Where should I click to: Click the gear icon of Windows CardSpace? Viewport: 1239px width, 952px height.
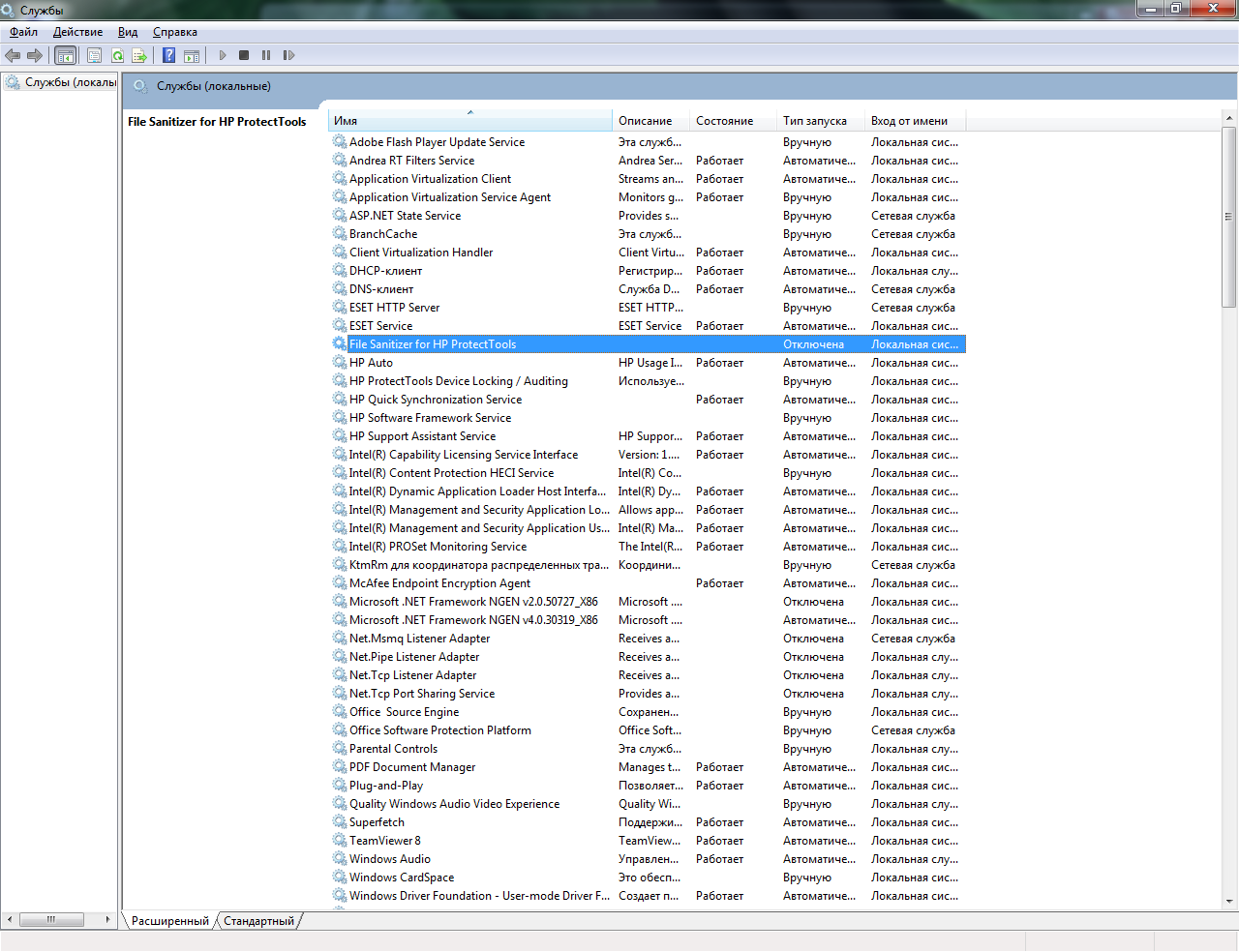340,877
